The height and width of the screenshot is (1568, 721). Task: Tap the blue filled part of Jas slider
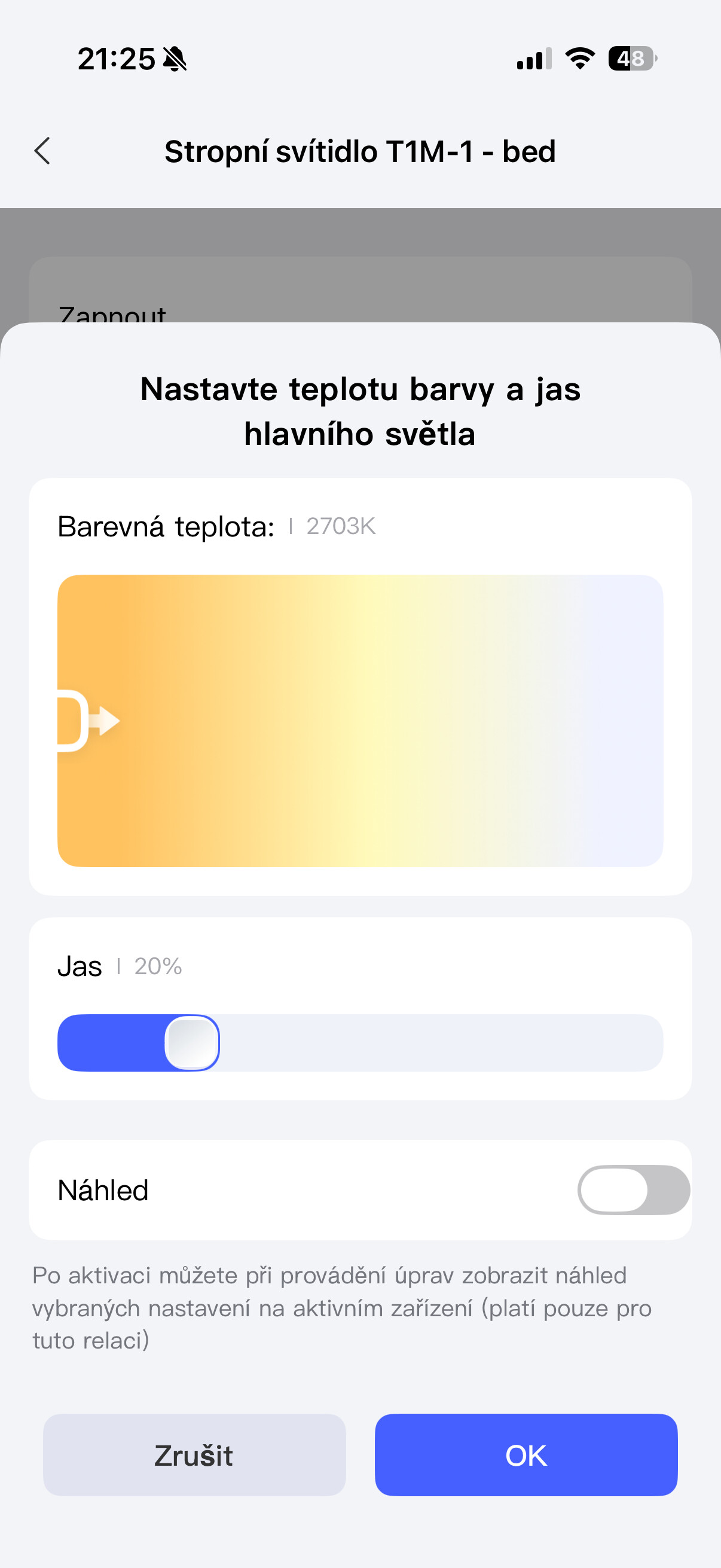click(x=109, y=1043)
